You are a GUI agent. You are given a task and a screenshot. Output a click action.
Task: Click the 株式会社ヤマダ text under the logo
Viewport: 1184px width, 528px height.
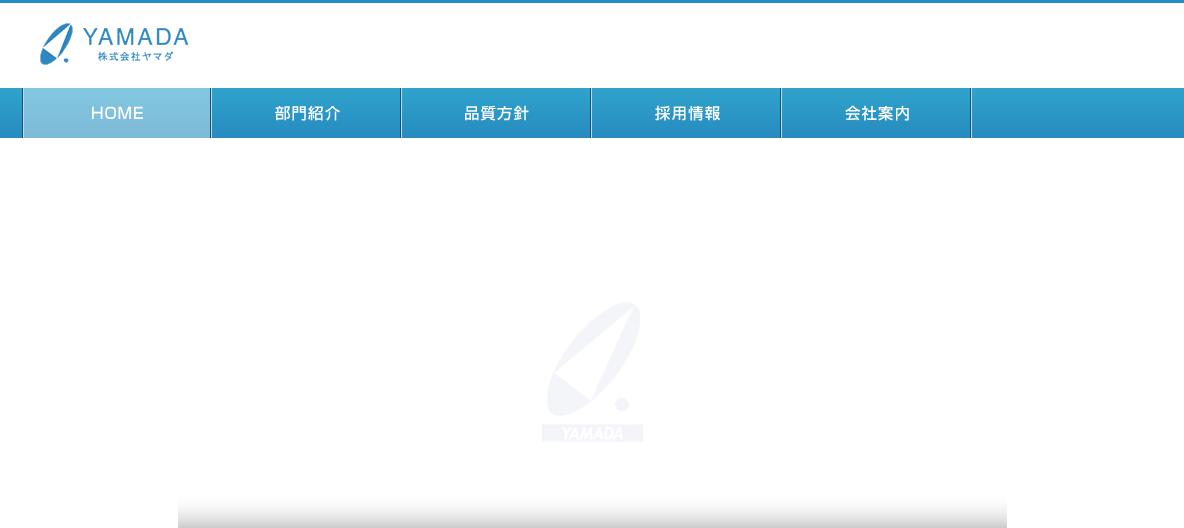tap(135, 57)
